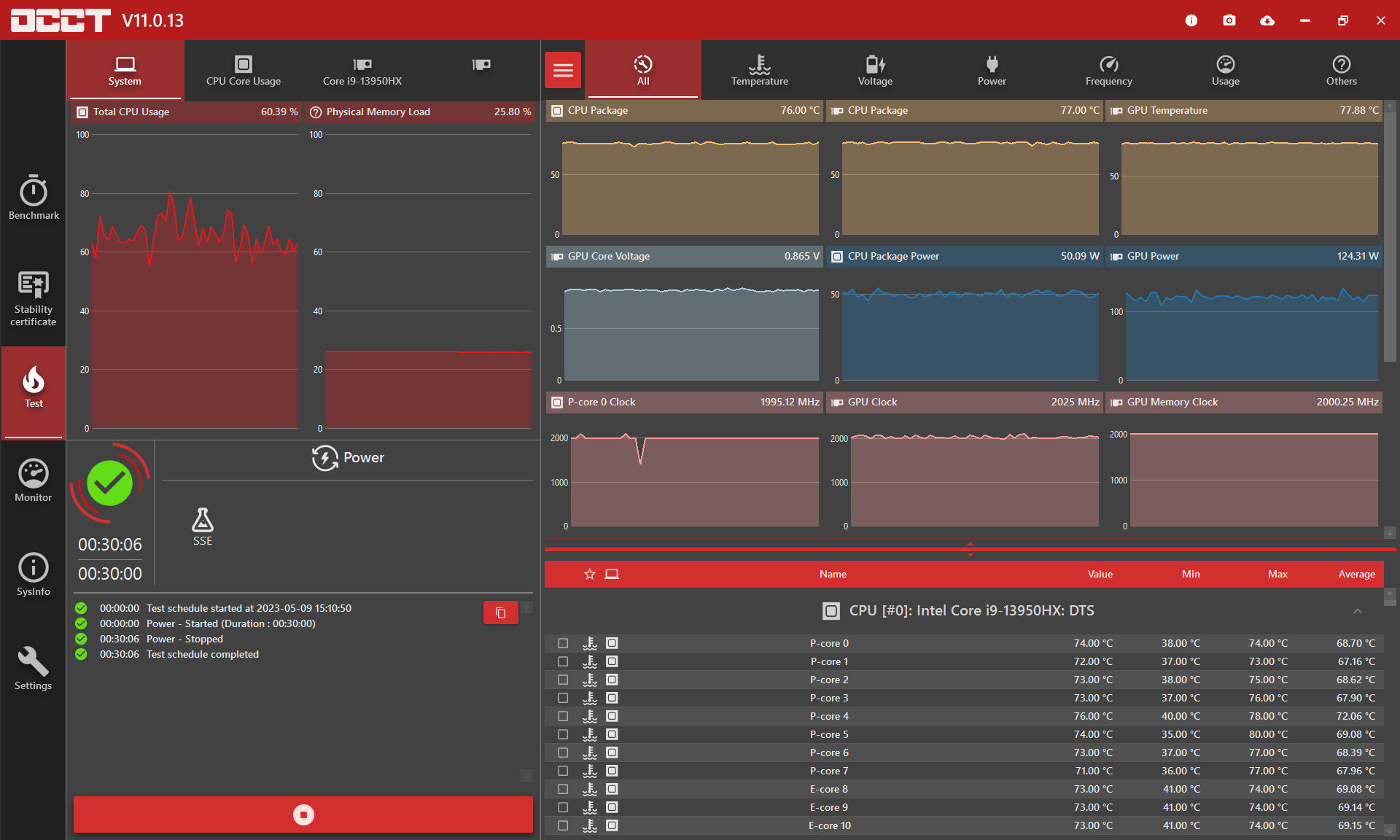Expand the graphs panel with the up arrow
Image resolution: width=1400 pixels, height=840 pixels.
pyautogui.click(x=970, y=543)
